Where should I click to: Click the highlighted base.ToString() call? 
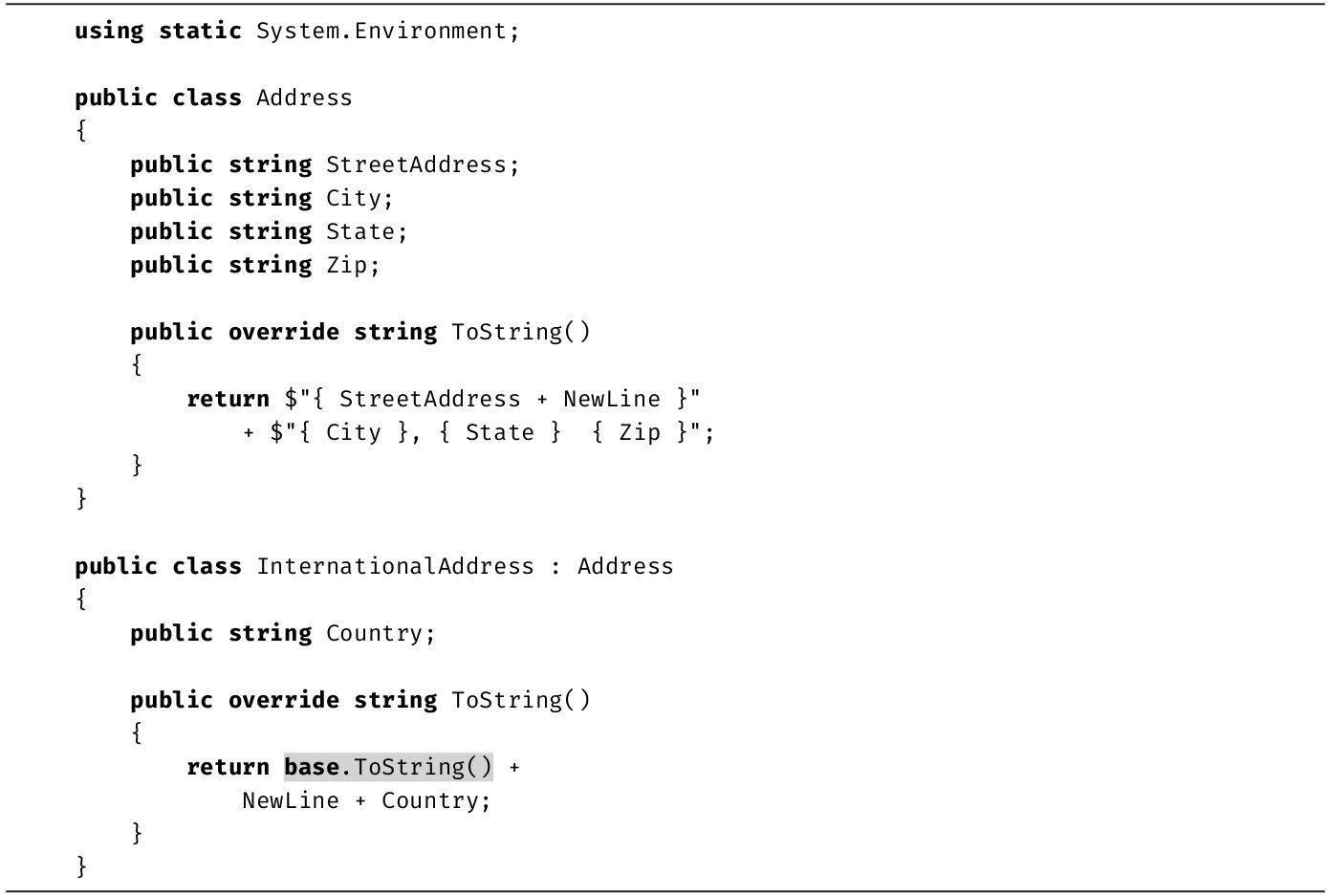[x=388, y=767]
